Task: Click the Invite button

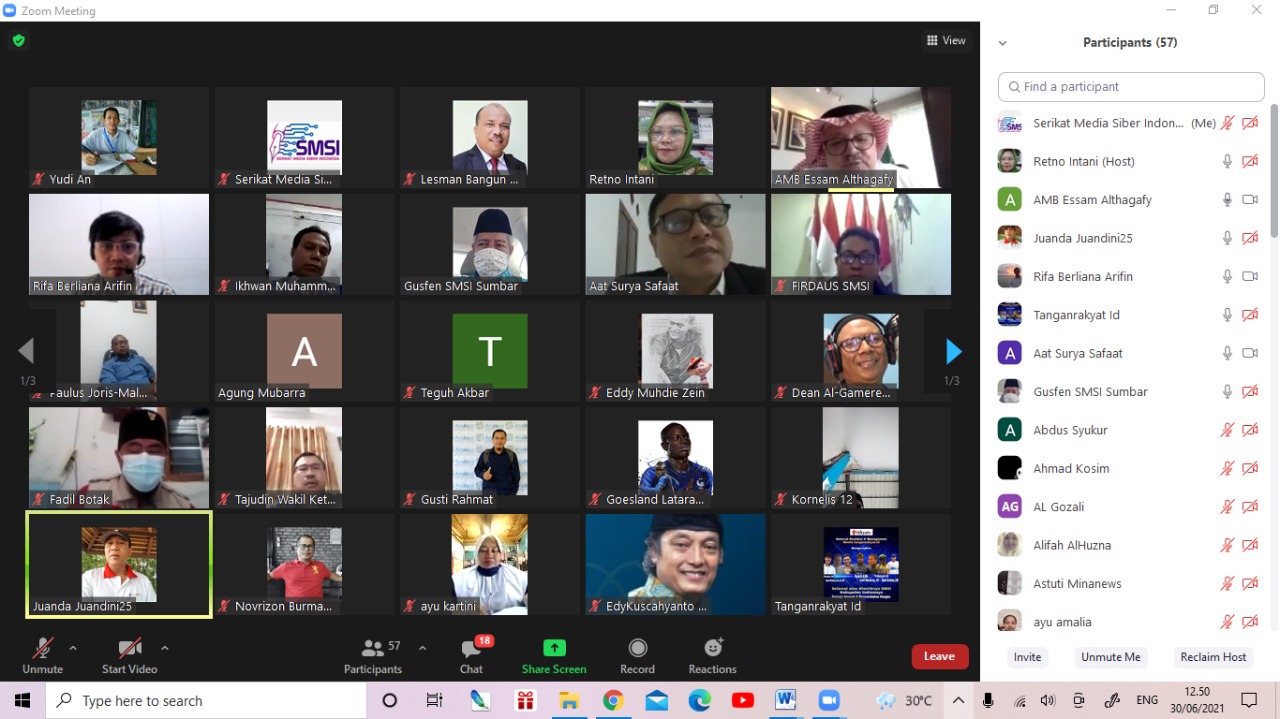Action: 1027,657
